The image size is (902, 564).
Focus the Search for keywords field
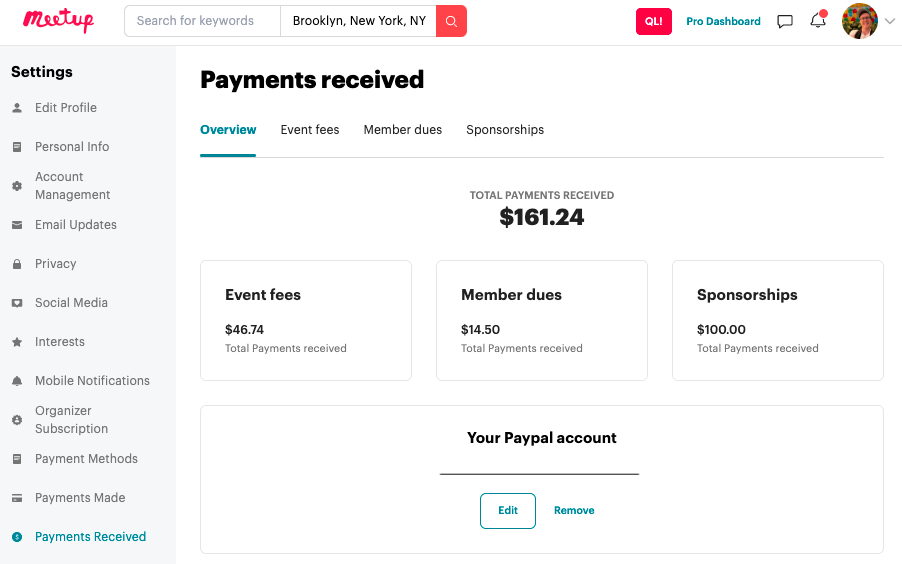(202, 21)
